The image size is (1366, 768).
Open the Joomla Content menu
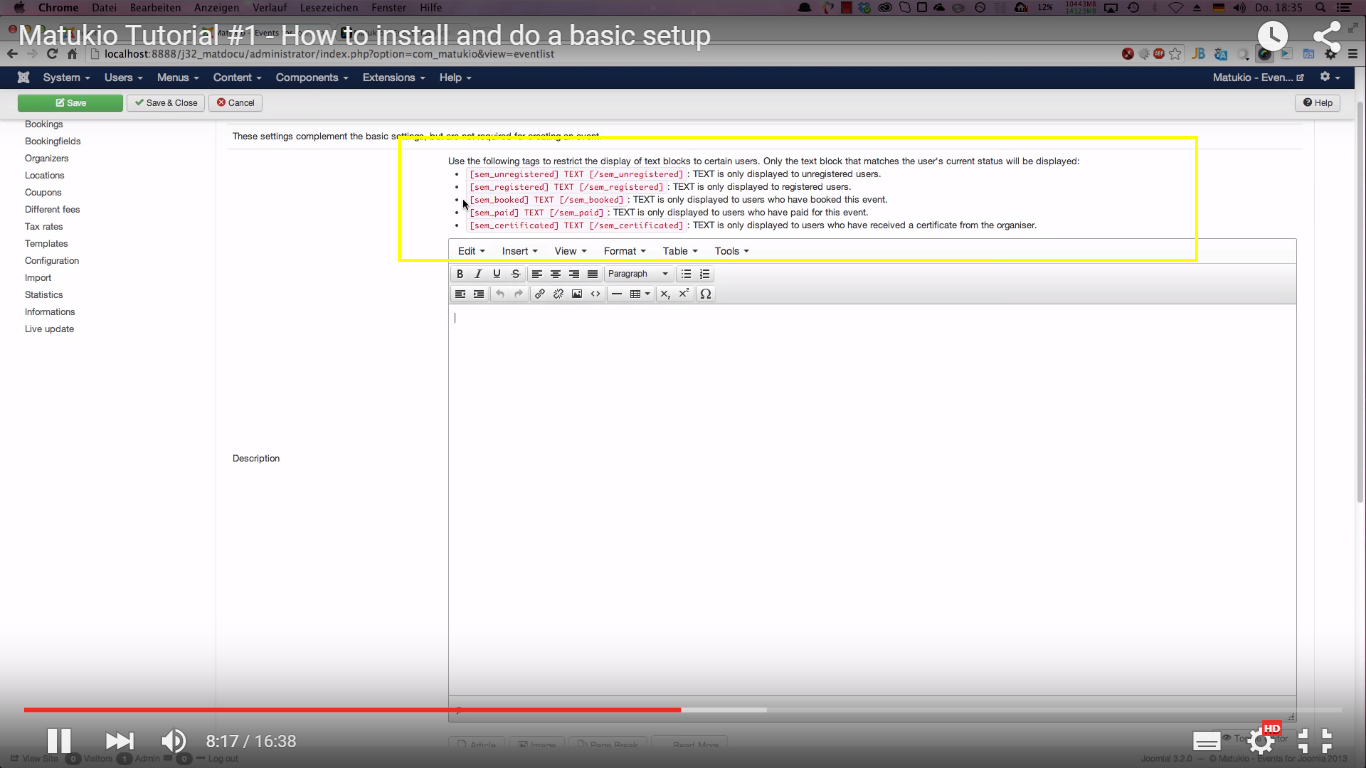(237, 78)
